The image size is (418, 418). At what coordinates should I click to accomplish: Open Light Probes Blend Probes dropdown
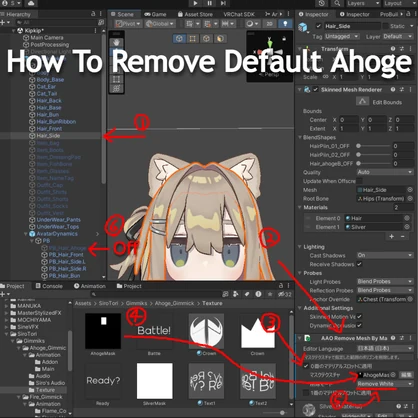(385, 281)
